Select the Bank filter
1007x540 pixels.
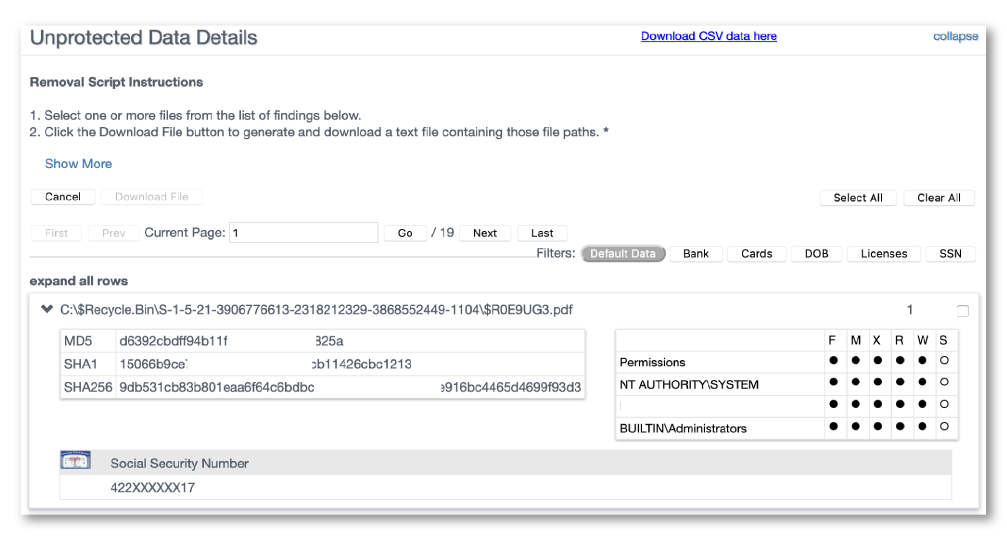pos(696,254)
